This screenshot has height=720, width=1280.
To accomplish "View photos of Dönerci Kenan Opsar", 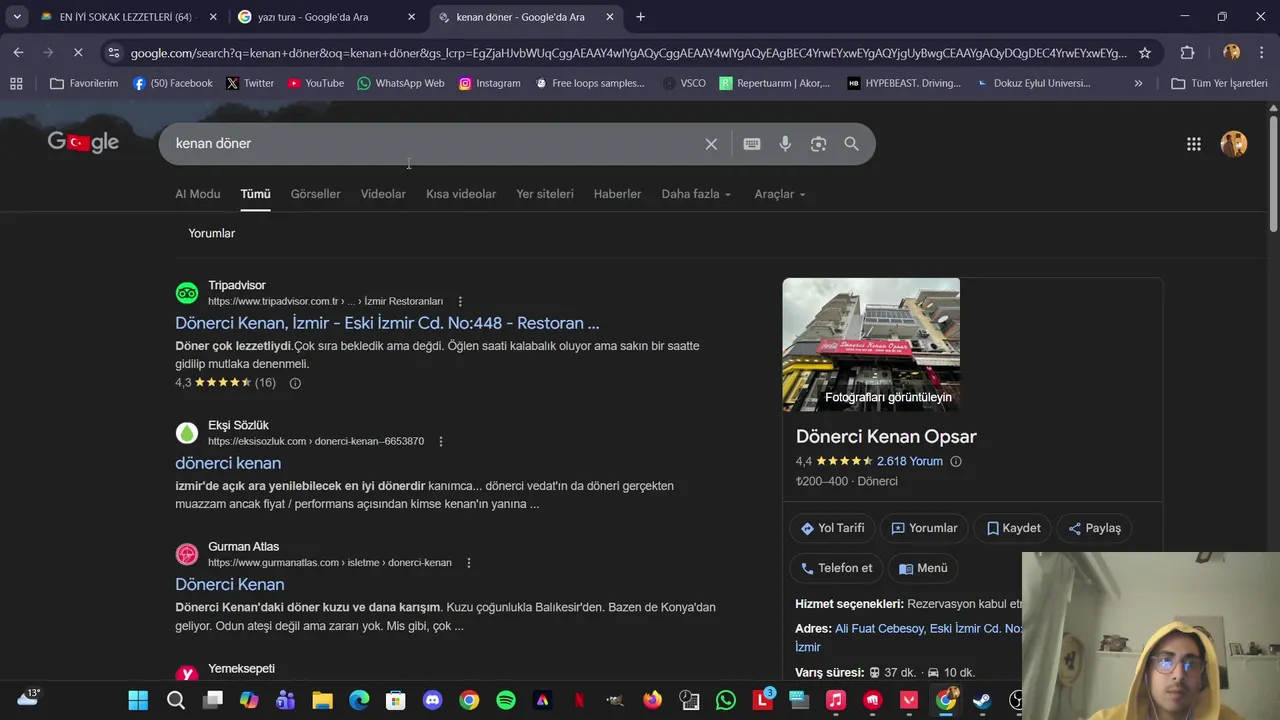I will coord(871,345).
